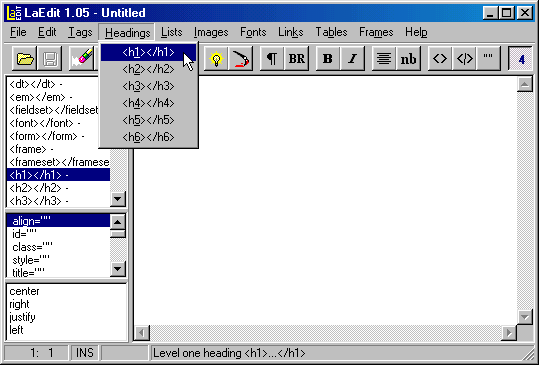Click the eraser toolbar icon
539x365 pixels.
82,59
